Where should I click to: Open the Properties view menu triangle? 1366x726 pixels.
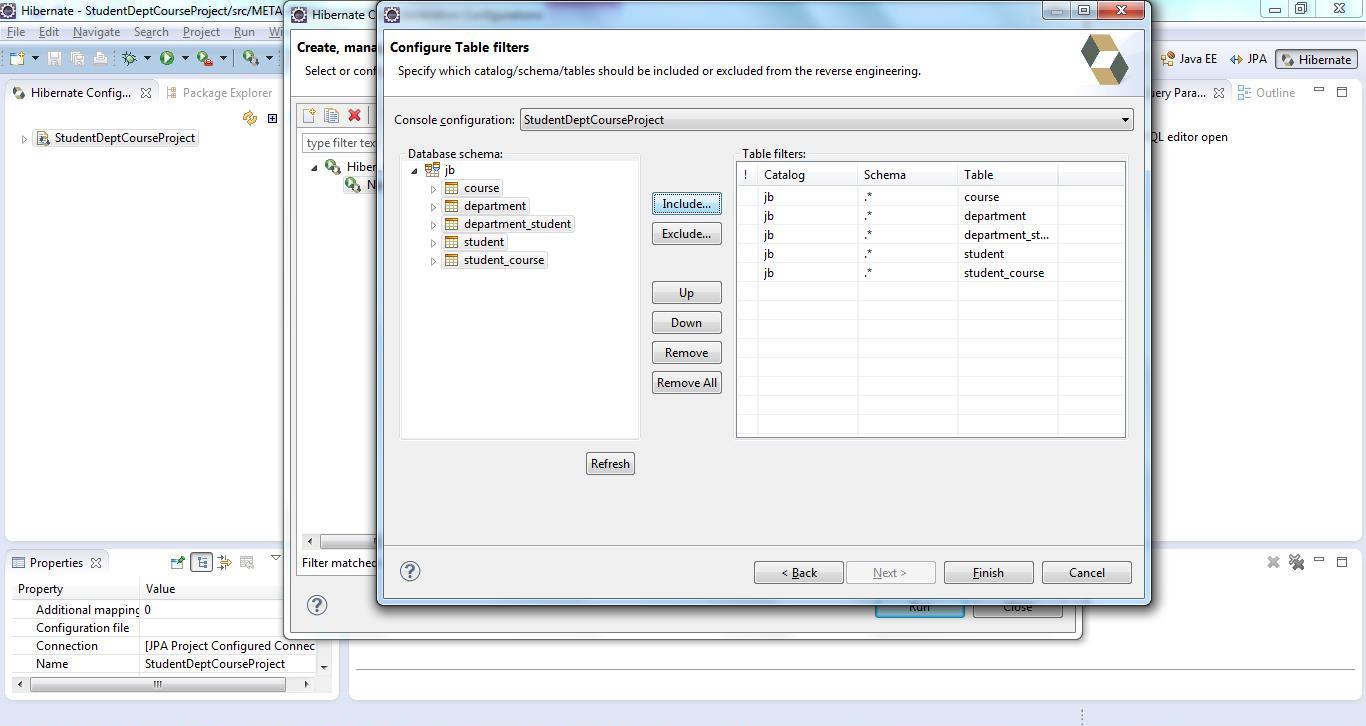(275, 558)
